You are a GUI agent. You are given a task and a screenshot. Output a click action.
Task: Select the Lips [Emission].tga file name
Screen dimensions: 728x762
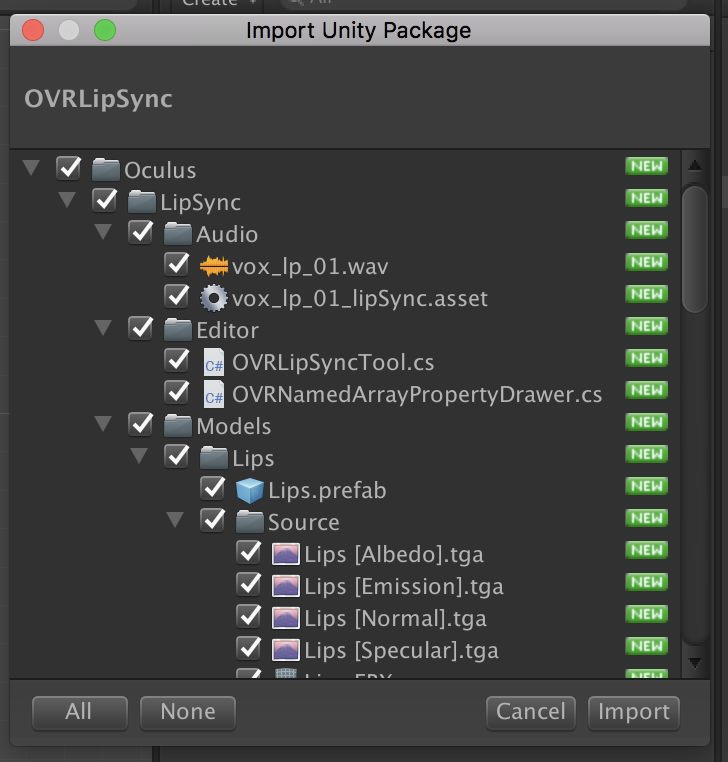tap(404, 587)
